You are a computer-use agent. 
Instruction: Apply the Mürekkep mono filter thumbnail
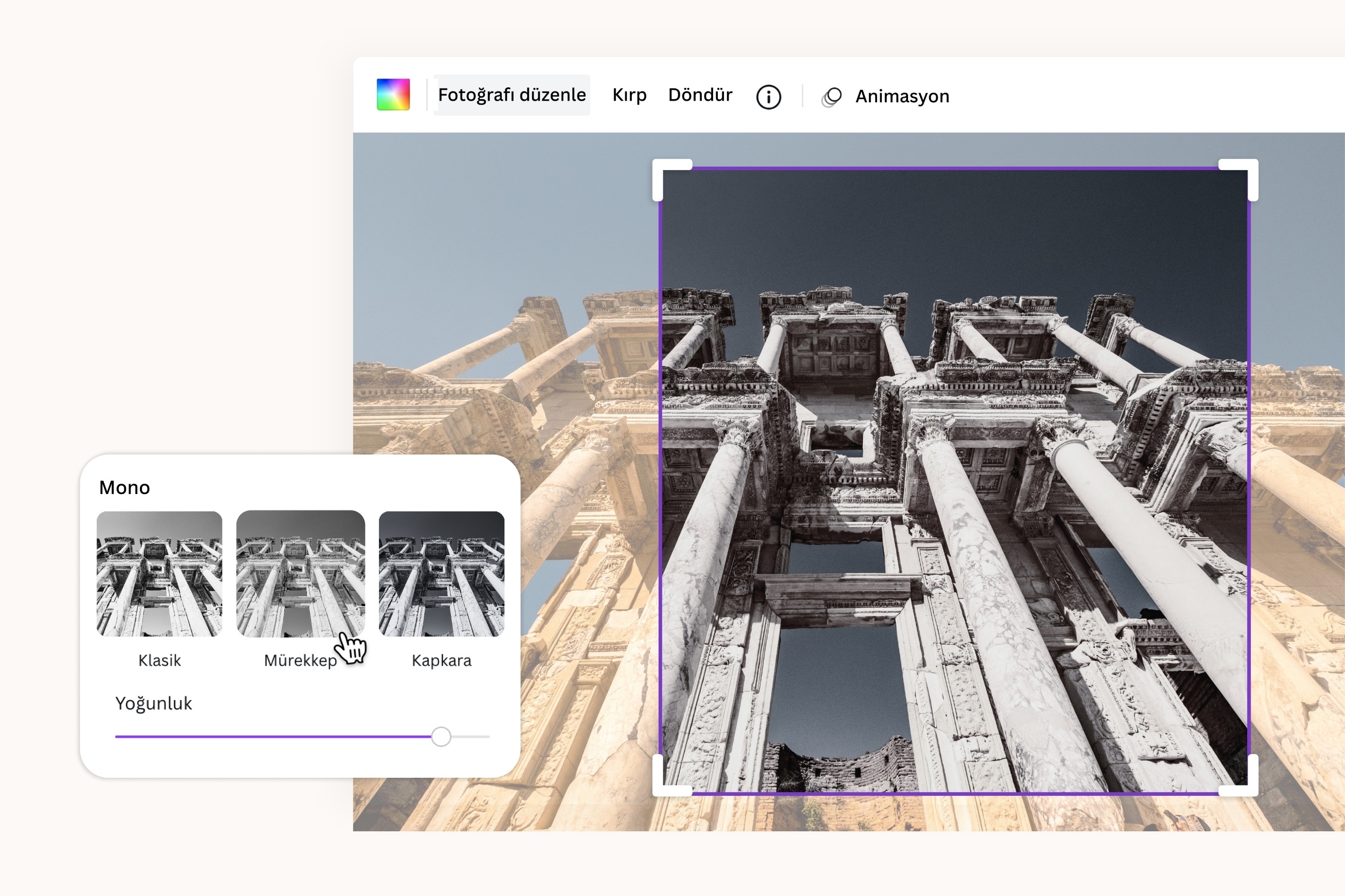point(301,574)
